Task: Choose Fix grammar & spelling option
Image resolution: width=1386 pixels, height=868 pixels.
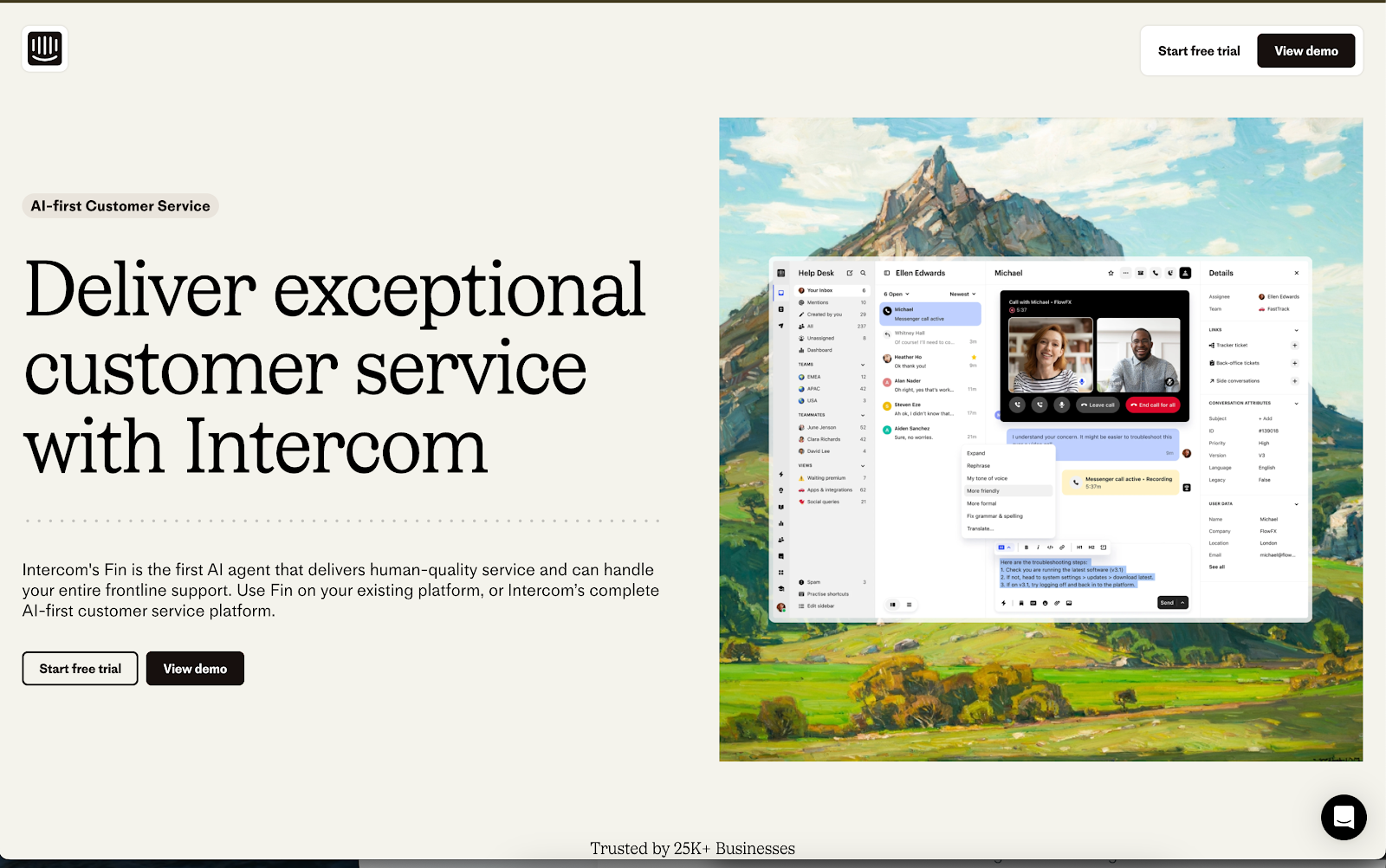Action: [x=994, y=516]
